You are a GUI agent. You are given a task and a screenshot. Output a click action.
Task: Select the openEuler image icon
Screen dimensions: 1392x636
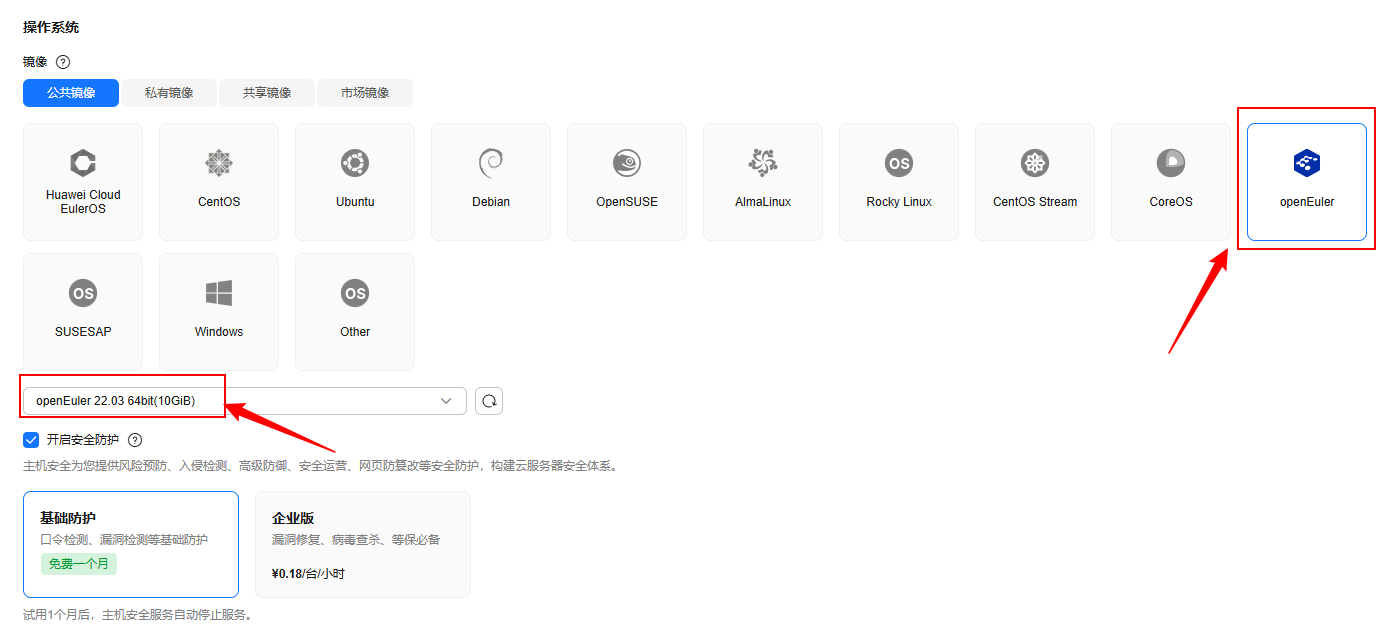pos(1307,163)
